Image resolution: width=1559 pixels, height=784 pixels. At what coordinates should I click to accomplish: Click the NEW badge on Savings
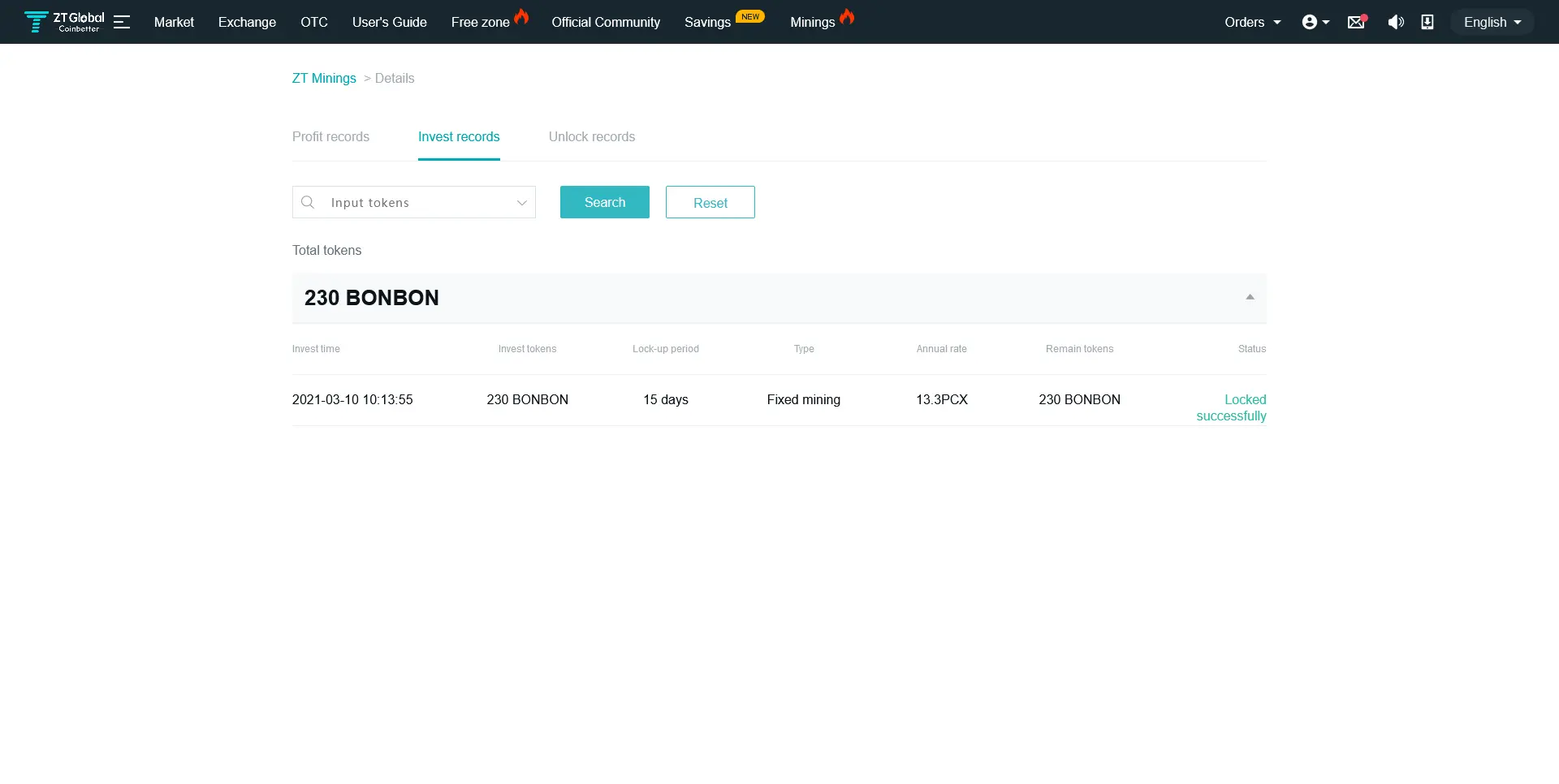pos(750,16)
